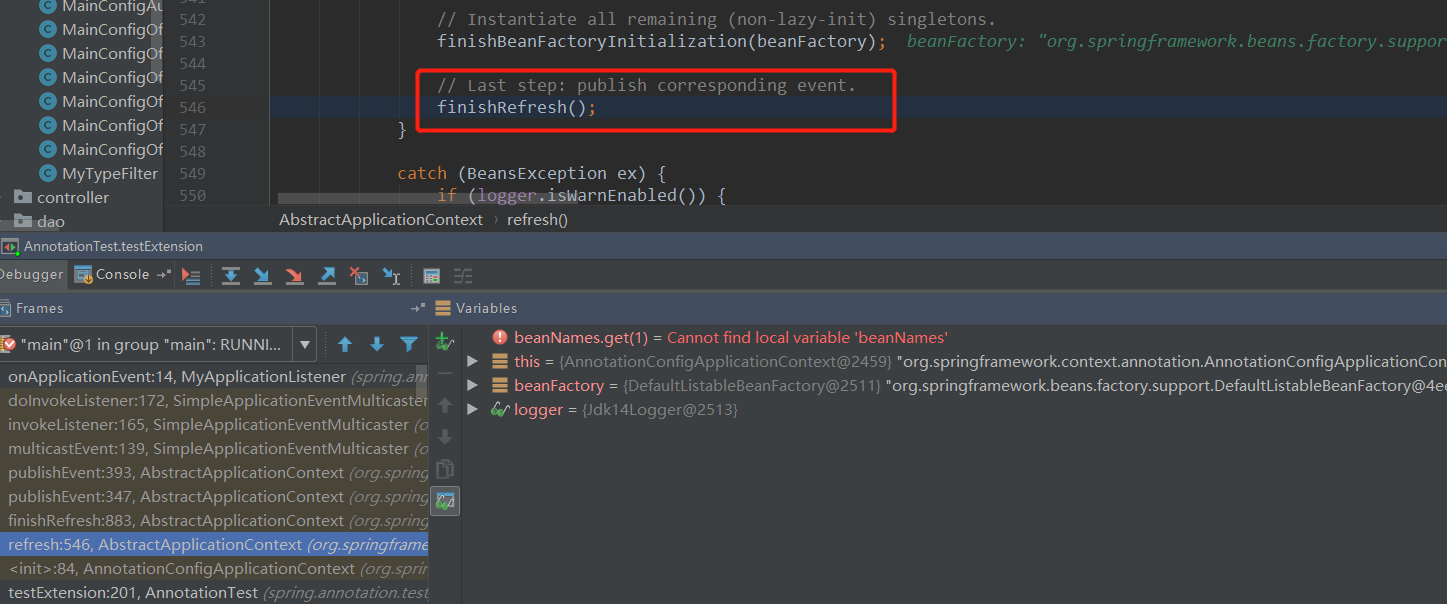Screen dimensions: 1447x604
Task: Click Variables panel header icon
Action: coord(443,308)
